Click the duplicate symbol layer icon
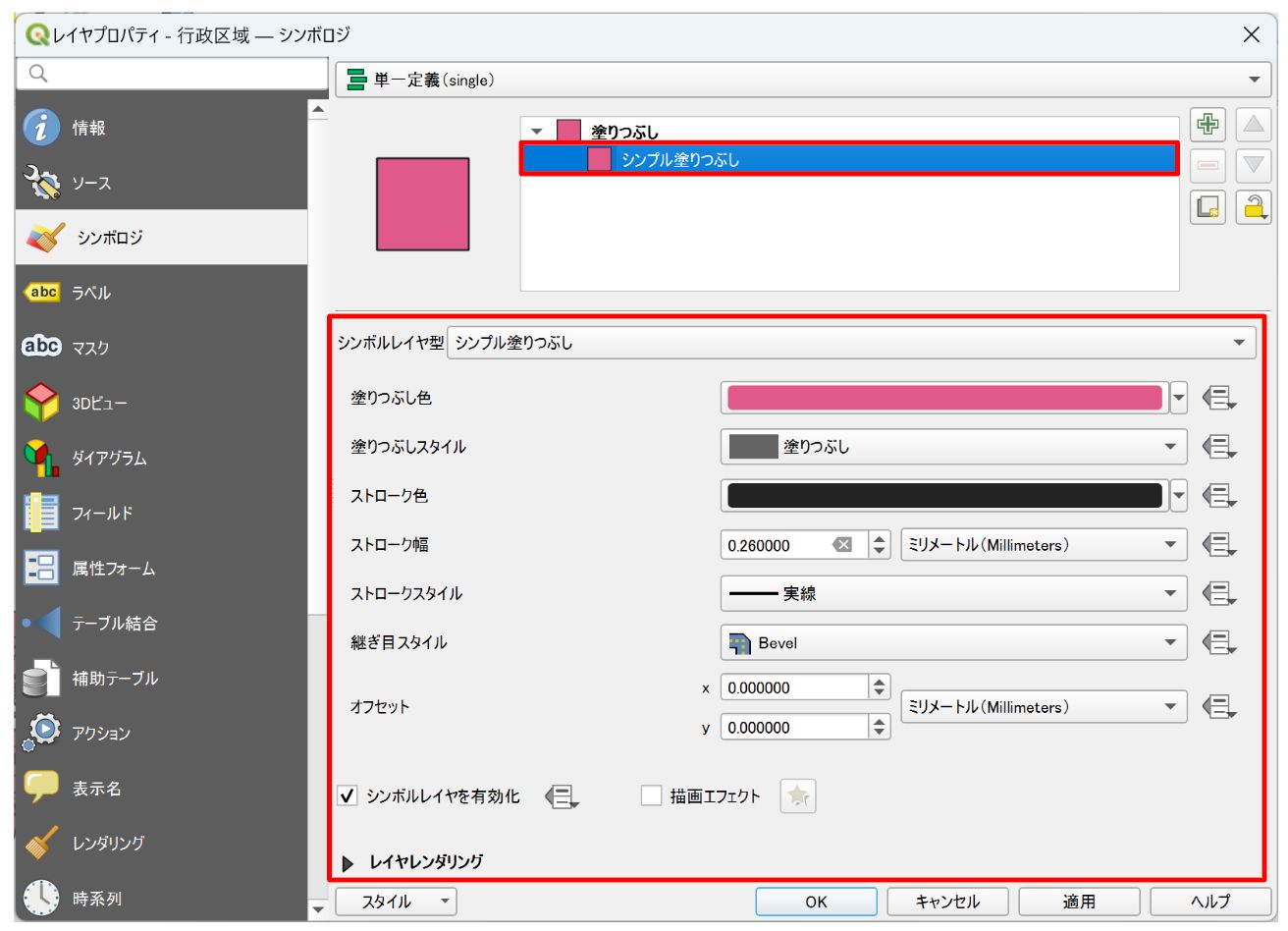Viewport: 1288px width, 931px height. tap(1207, 207)
